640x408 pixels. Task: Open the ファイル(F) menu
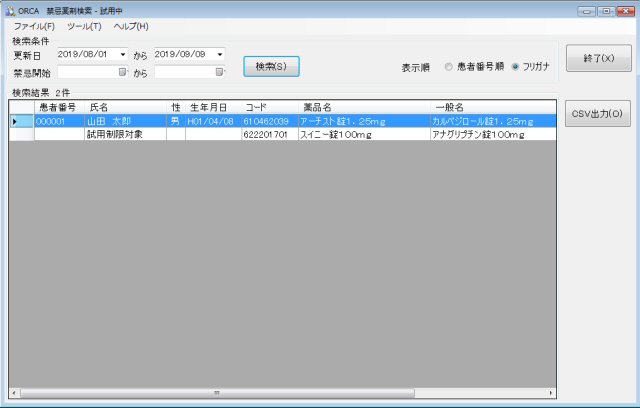click(34, 26)
